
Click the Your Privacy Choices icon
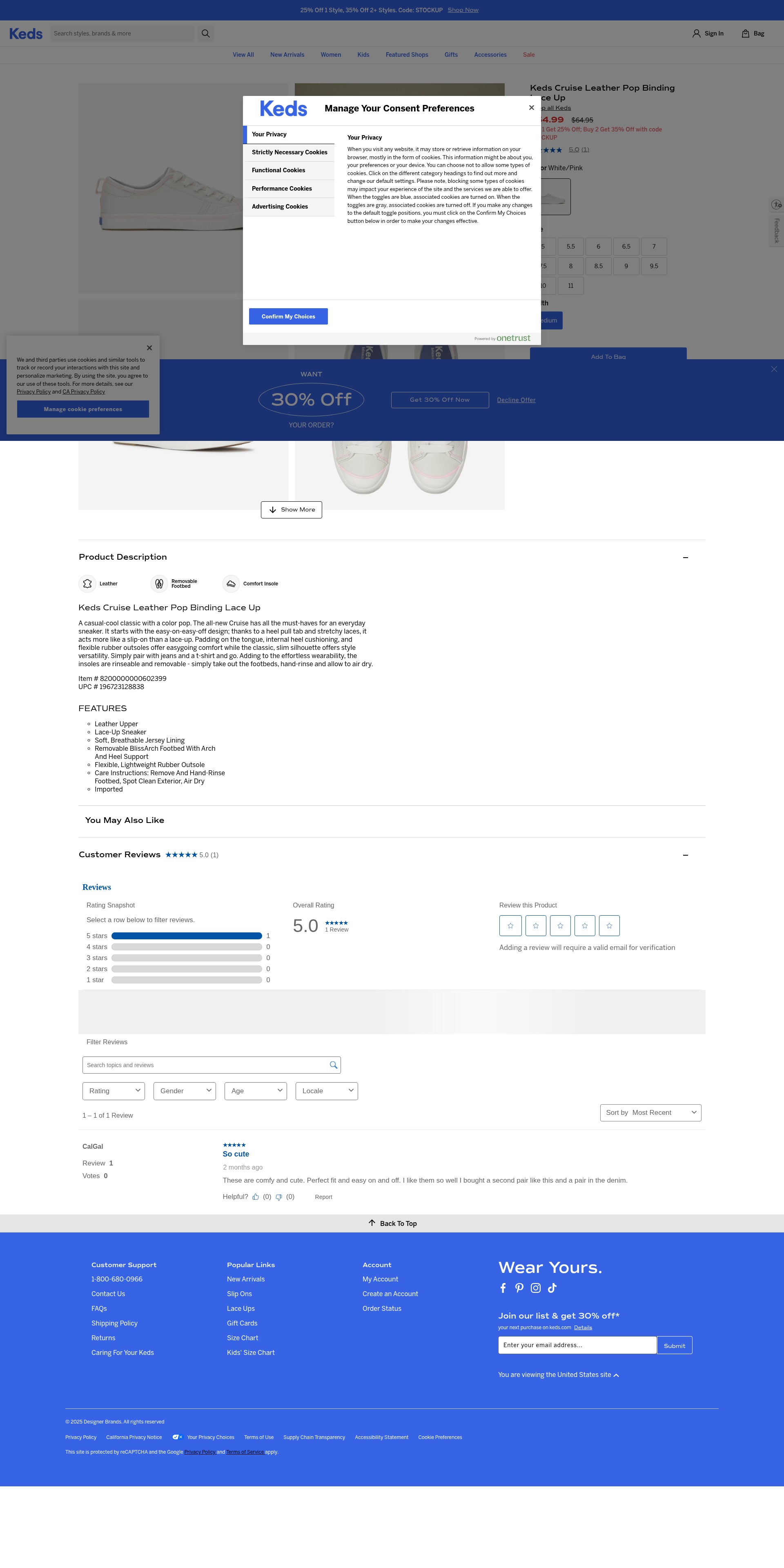pos(177,1437)
